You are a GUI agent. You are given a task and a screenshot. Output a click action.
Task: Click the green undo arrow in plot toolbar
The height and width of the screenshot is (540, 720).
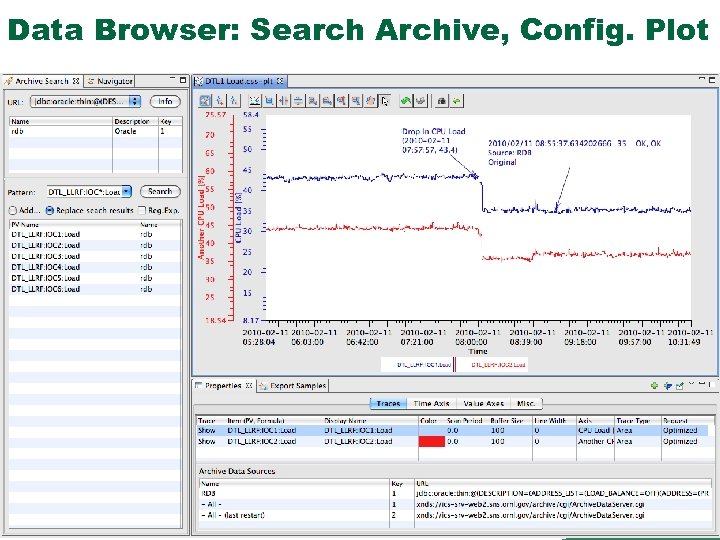(405, 101)
